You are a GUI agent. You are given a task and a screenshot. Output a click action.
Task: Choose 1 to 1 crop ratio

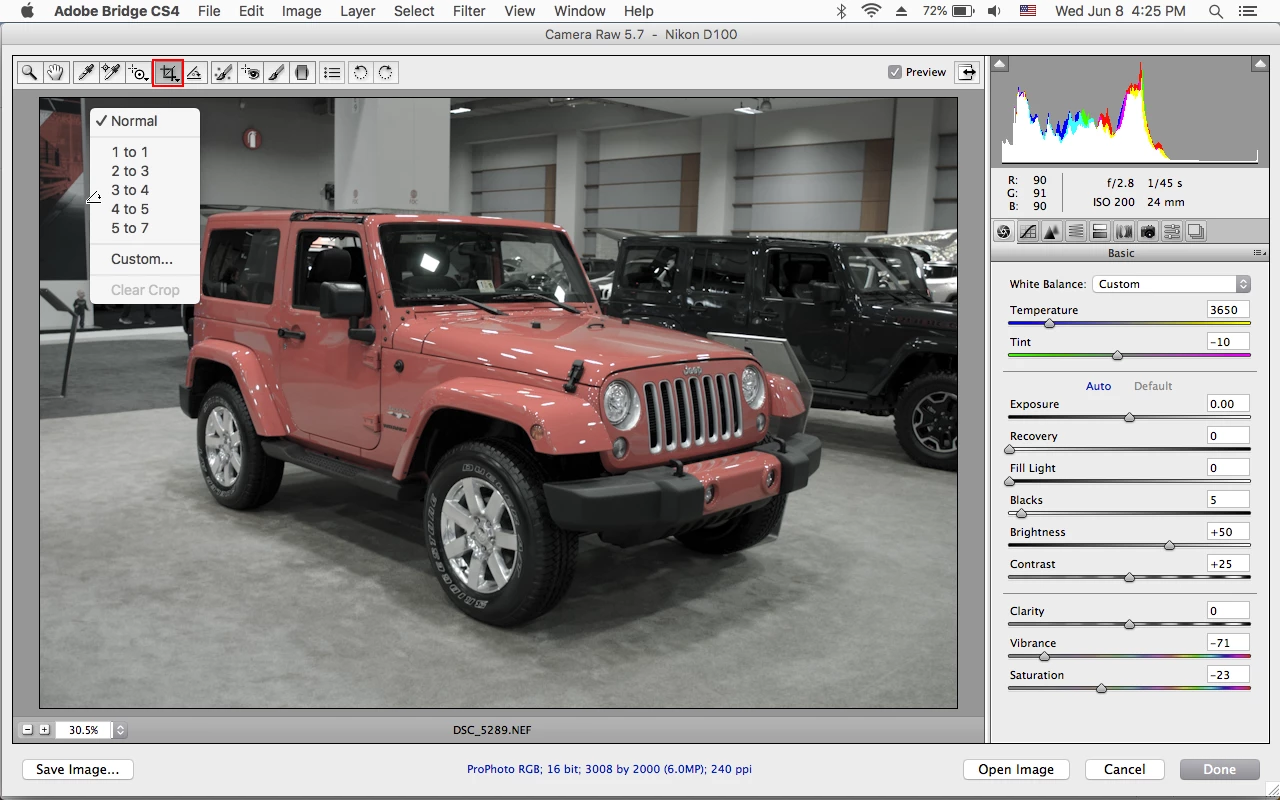point(145,152)
